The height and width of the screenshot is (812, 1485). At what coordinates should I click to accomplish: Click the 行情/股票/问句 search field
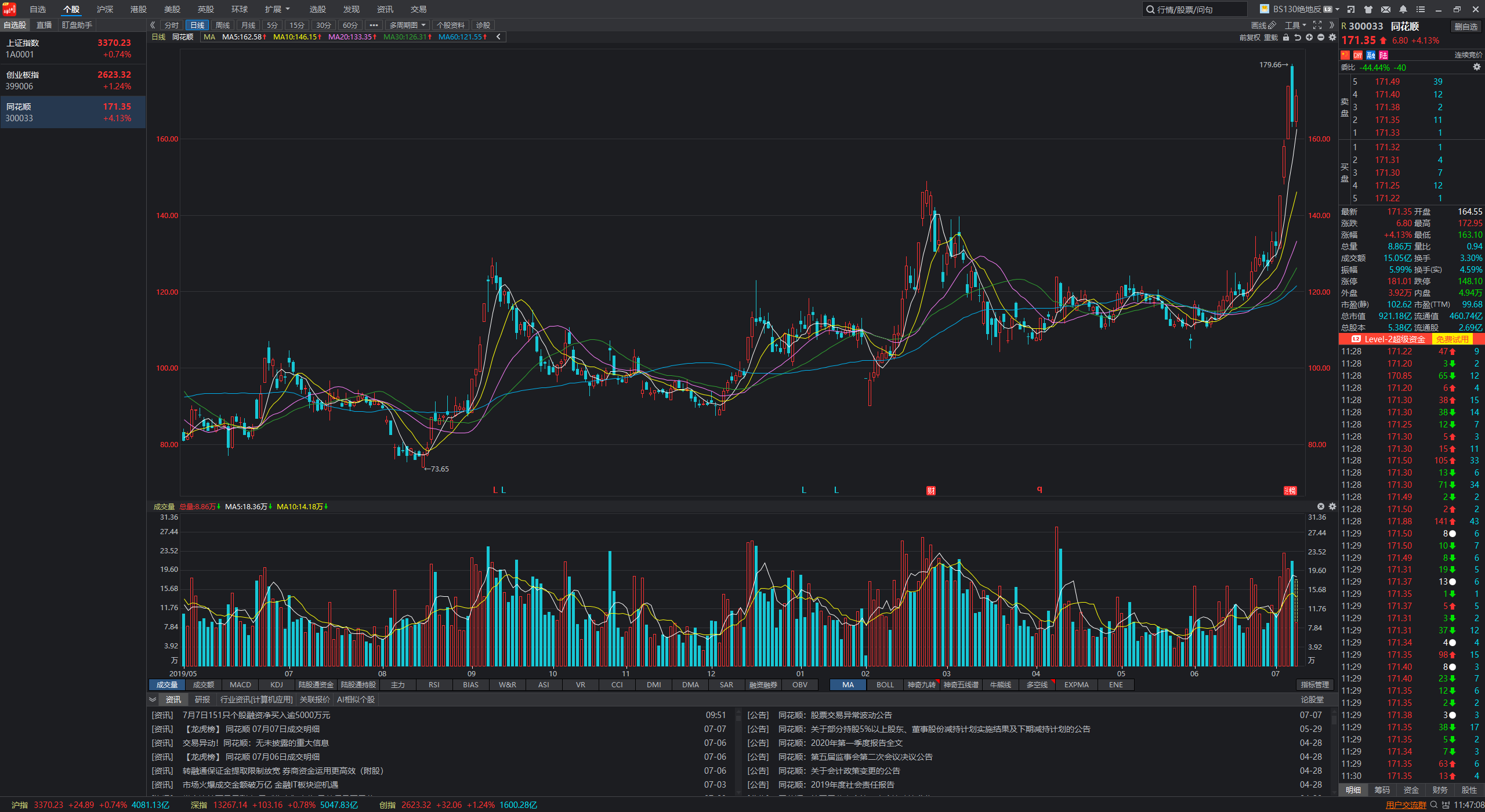(1195, 9)
